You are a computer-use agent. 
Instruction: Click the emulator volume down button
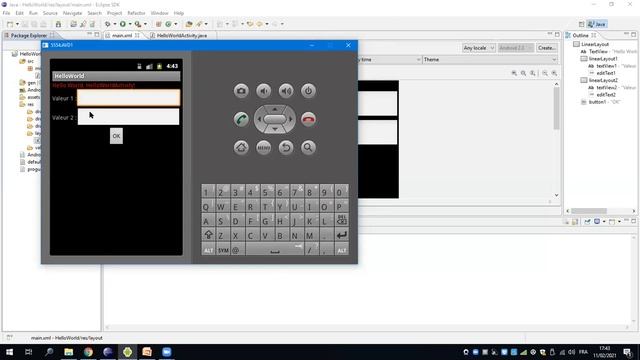[264, 91]
